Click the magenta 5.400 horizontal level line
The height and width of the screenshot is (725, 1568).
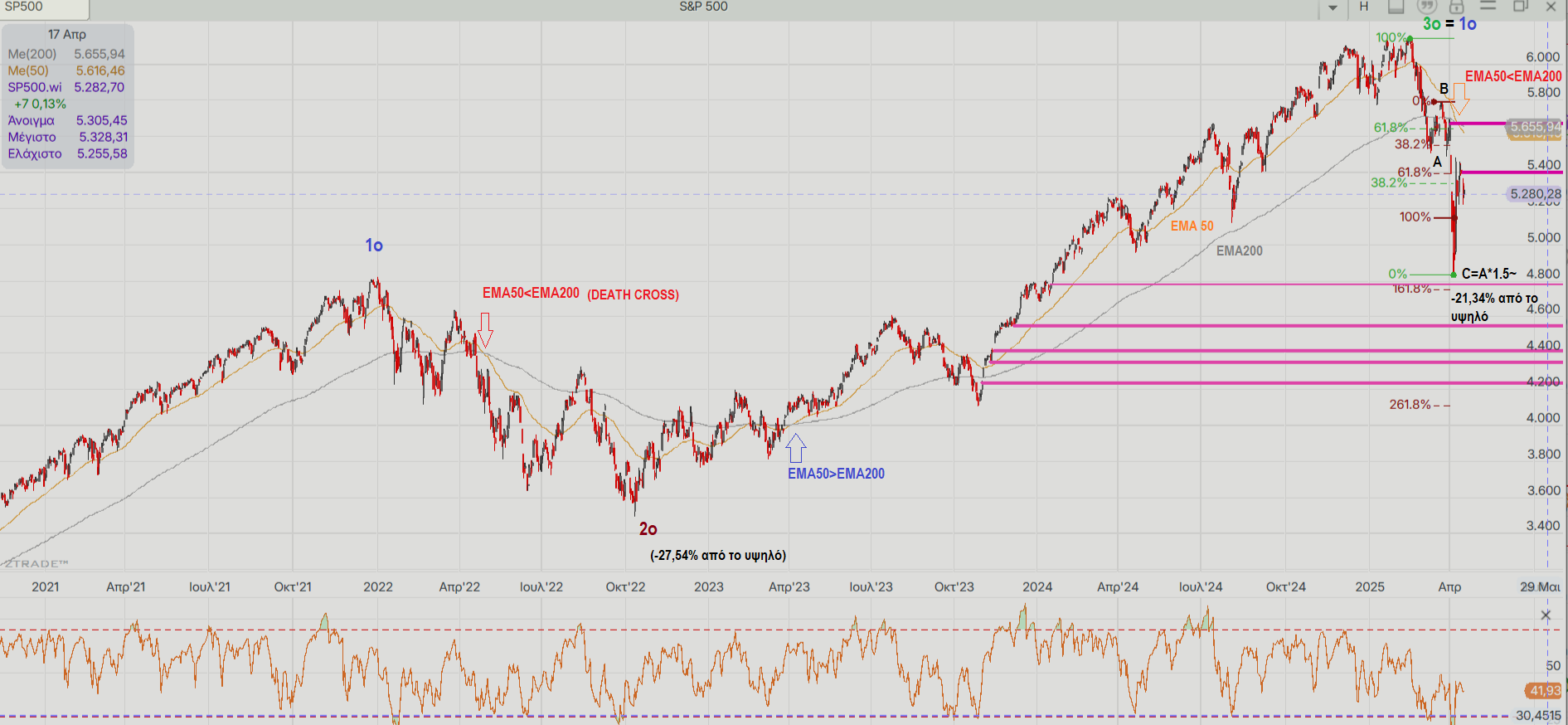1512,173
